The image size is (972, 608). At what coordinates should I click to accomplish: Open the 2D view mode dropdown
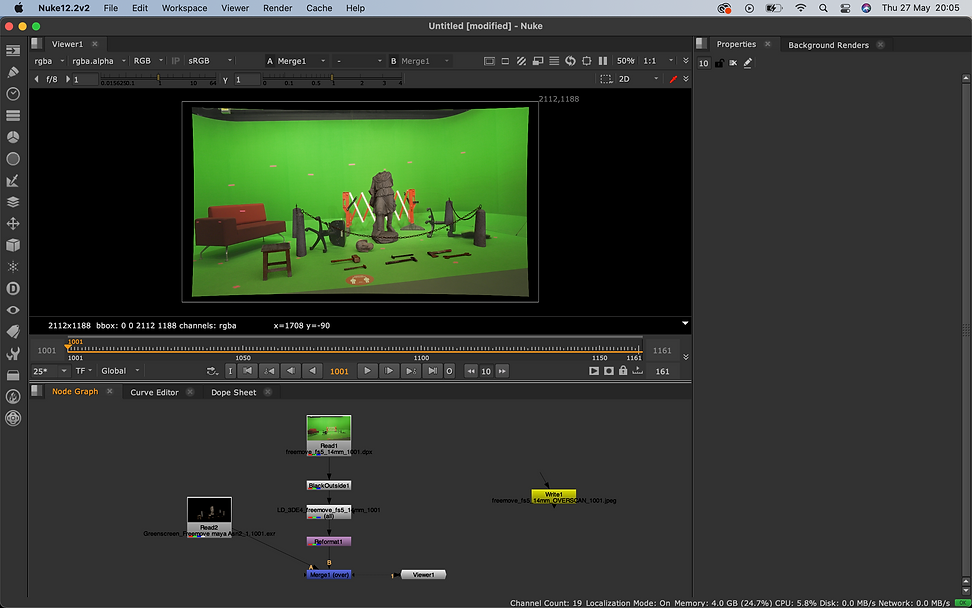(x=638, y=79)
